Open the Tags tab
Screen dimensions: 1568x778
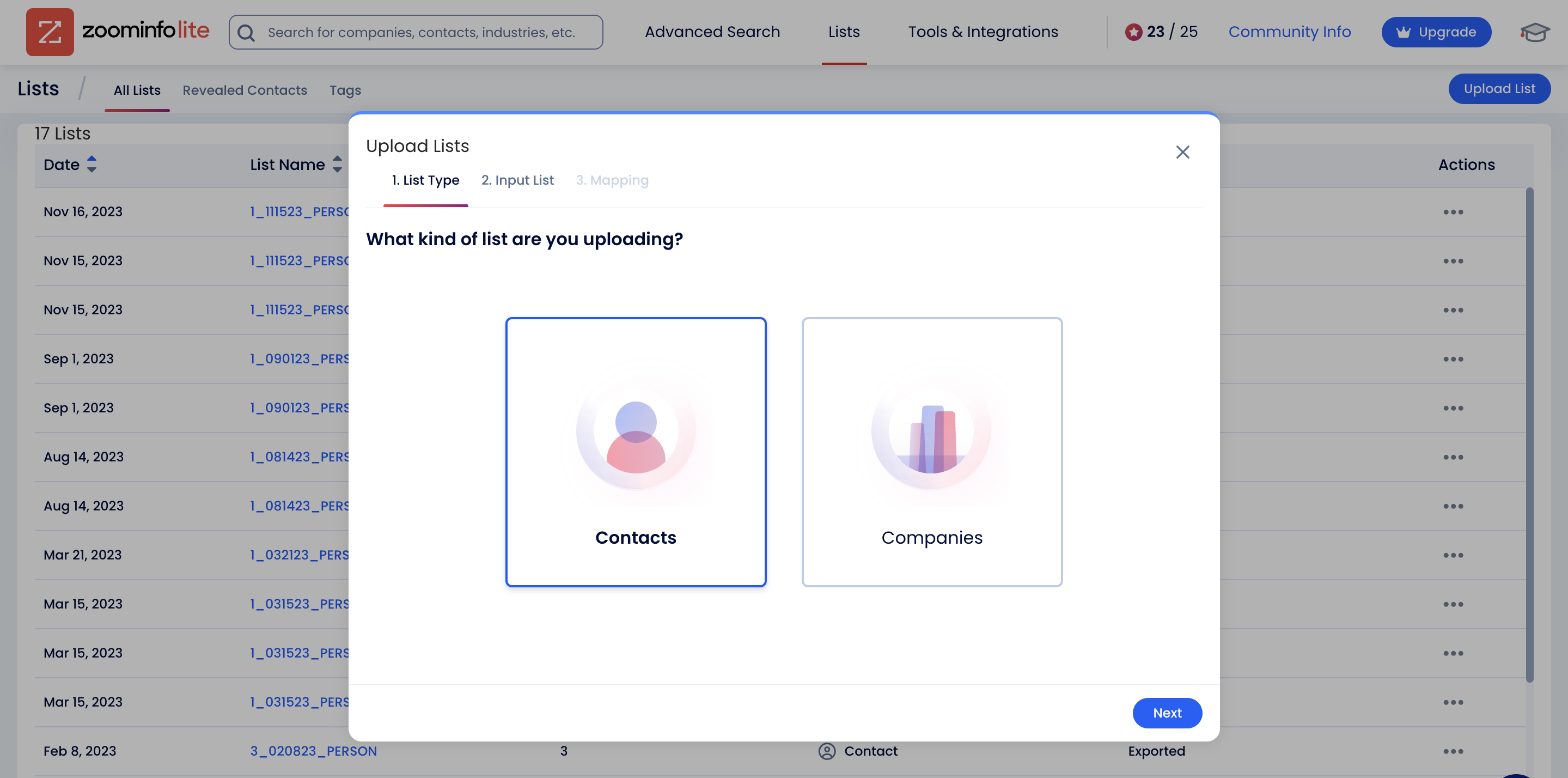(345, 90)
